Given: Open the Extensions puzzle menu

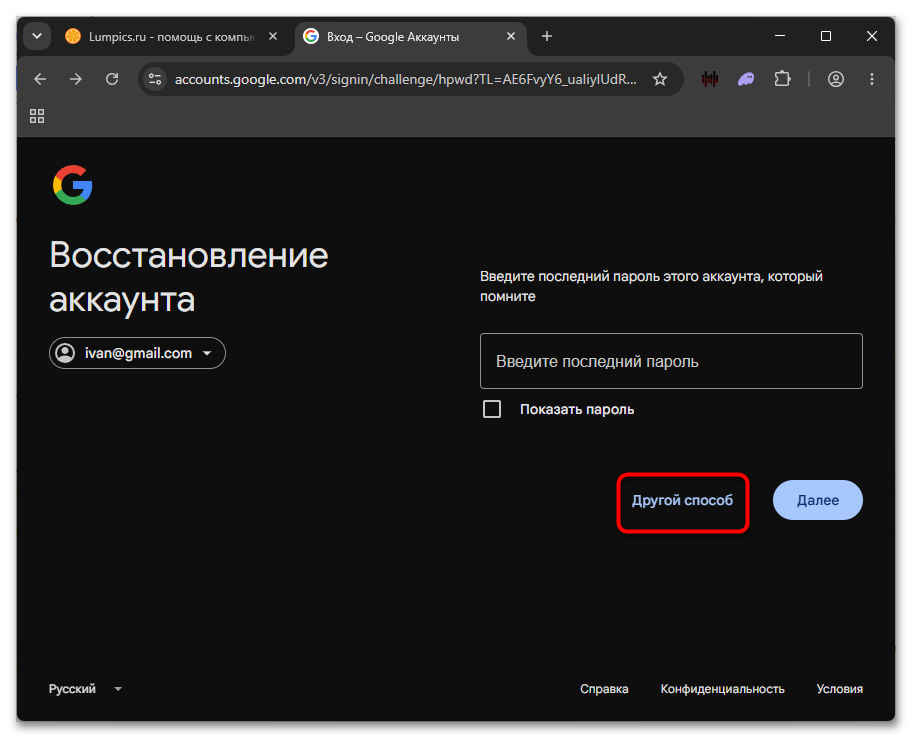Looking at the screenshot, I should (782, 79).
